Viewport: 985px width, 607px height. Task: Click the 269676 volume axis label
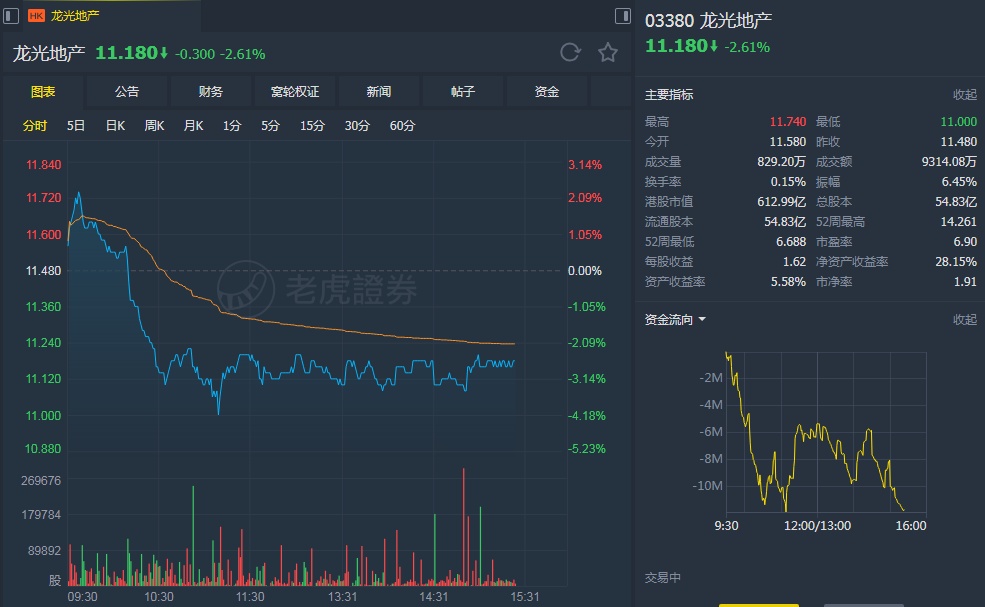pos(41,481)
